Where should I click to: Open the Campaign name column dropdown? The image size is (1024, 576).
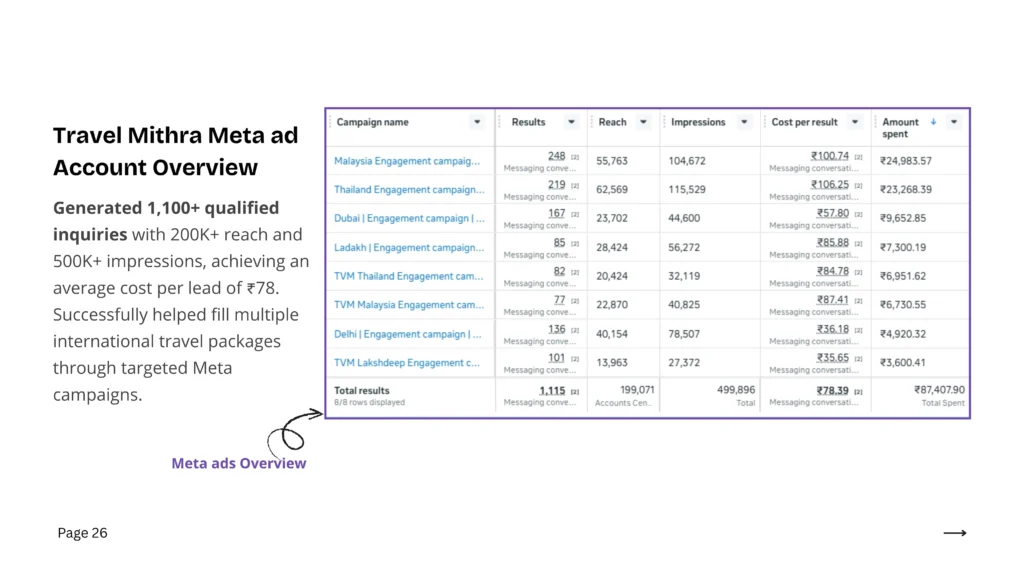point(477,122)
